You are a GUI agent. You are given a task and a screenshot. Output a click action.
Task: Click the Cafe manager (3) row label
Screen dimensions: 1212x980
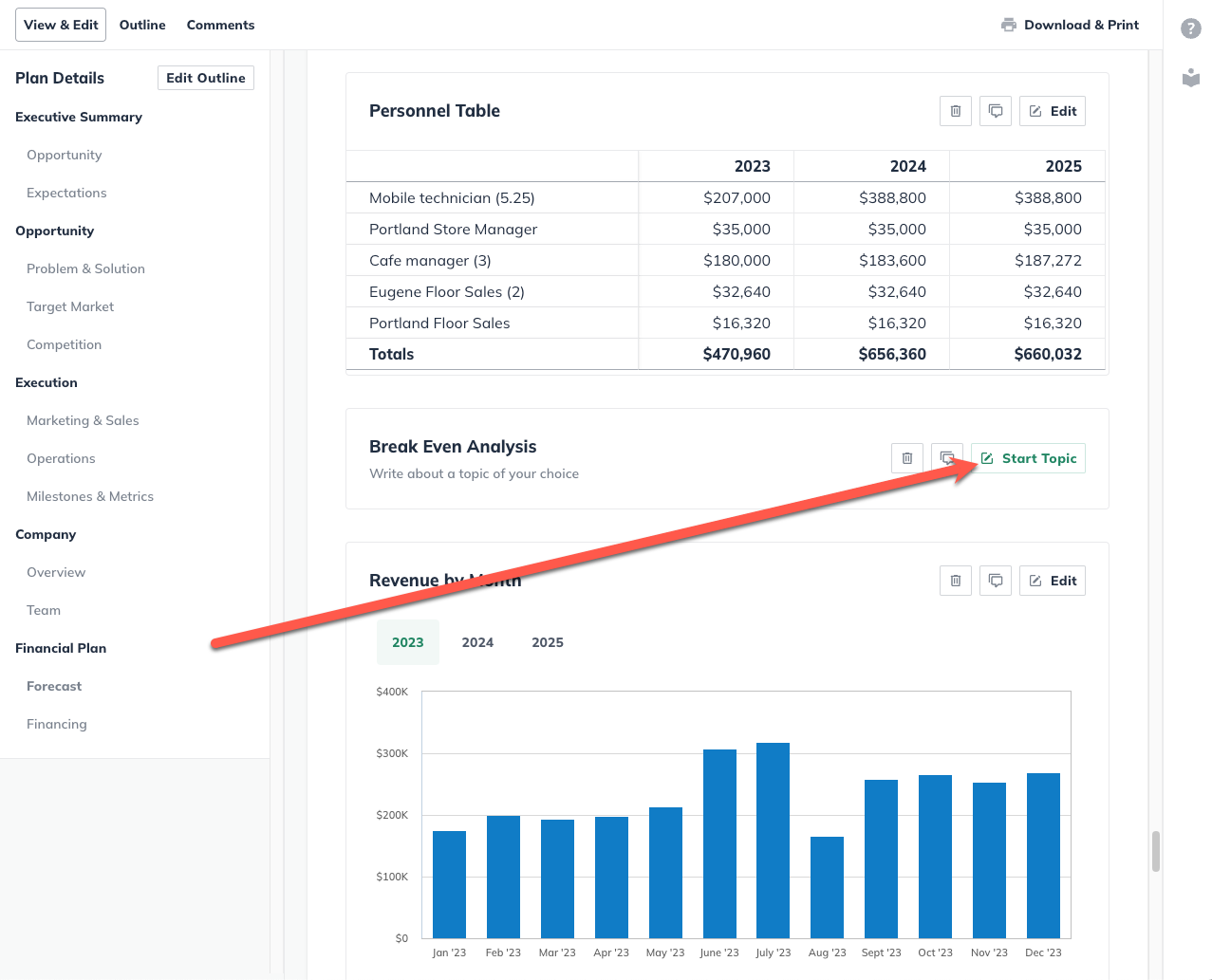[430, 260]
